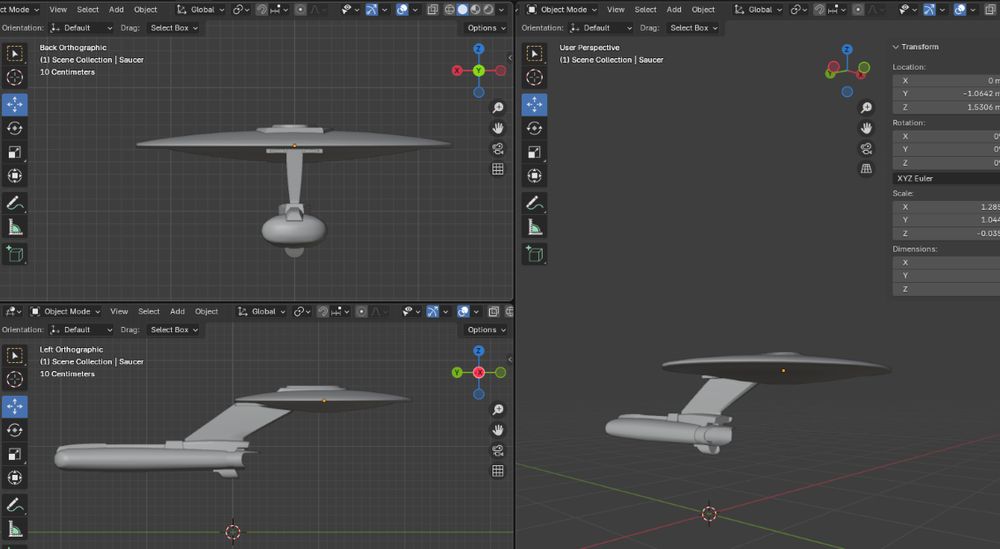Open Drag Select Box dropdown in User Perspective viewport
This screenshot has width=1000, height=549.
coord(694,28)
